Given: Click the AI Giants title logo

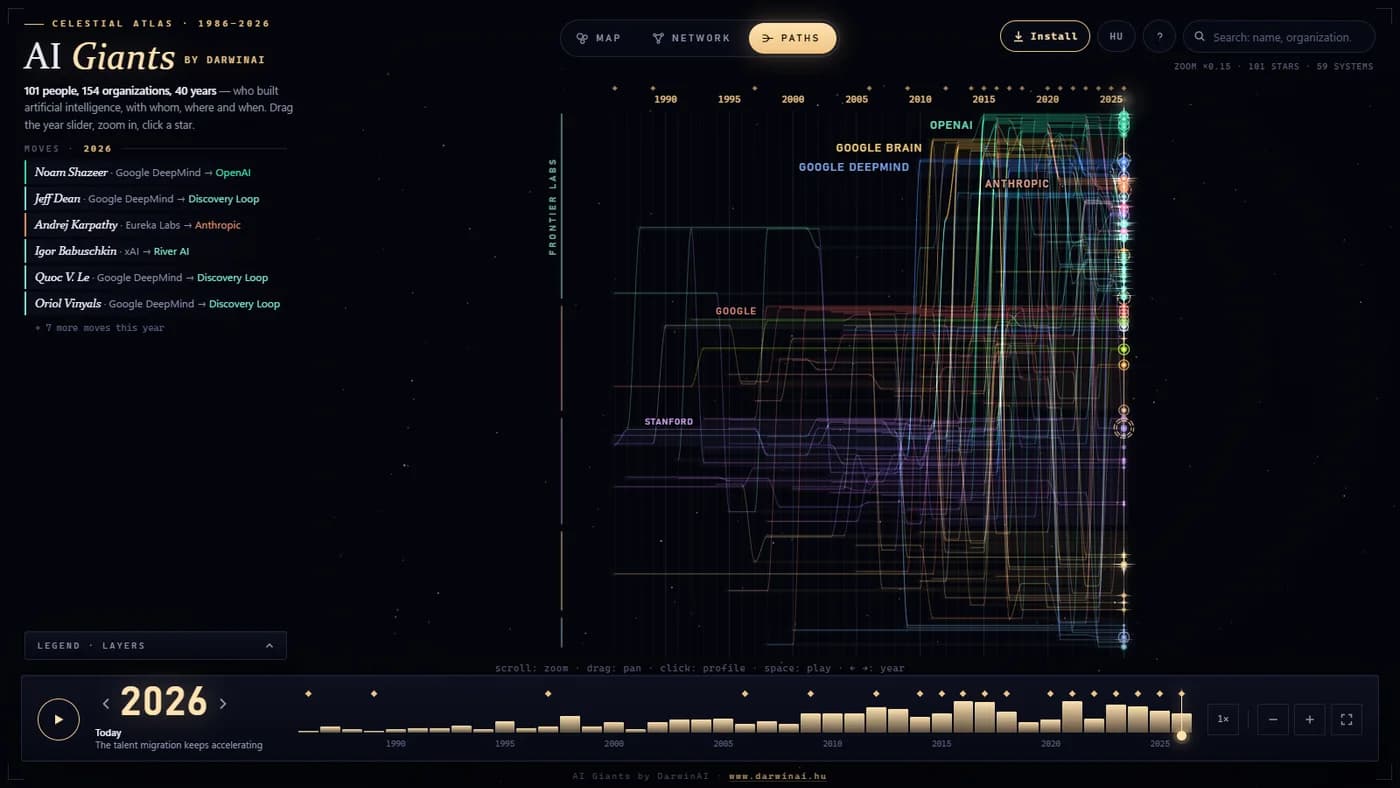Looking at the screenshot, I should click(x=99, y=57).
